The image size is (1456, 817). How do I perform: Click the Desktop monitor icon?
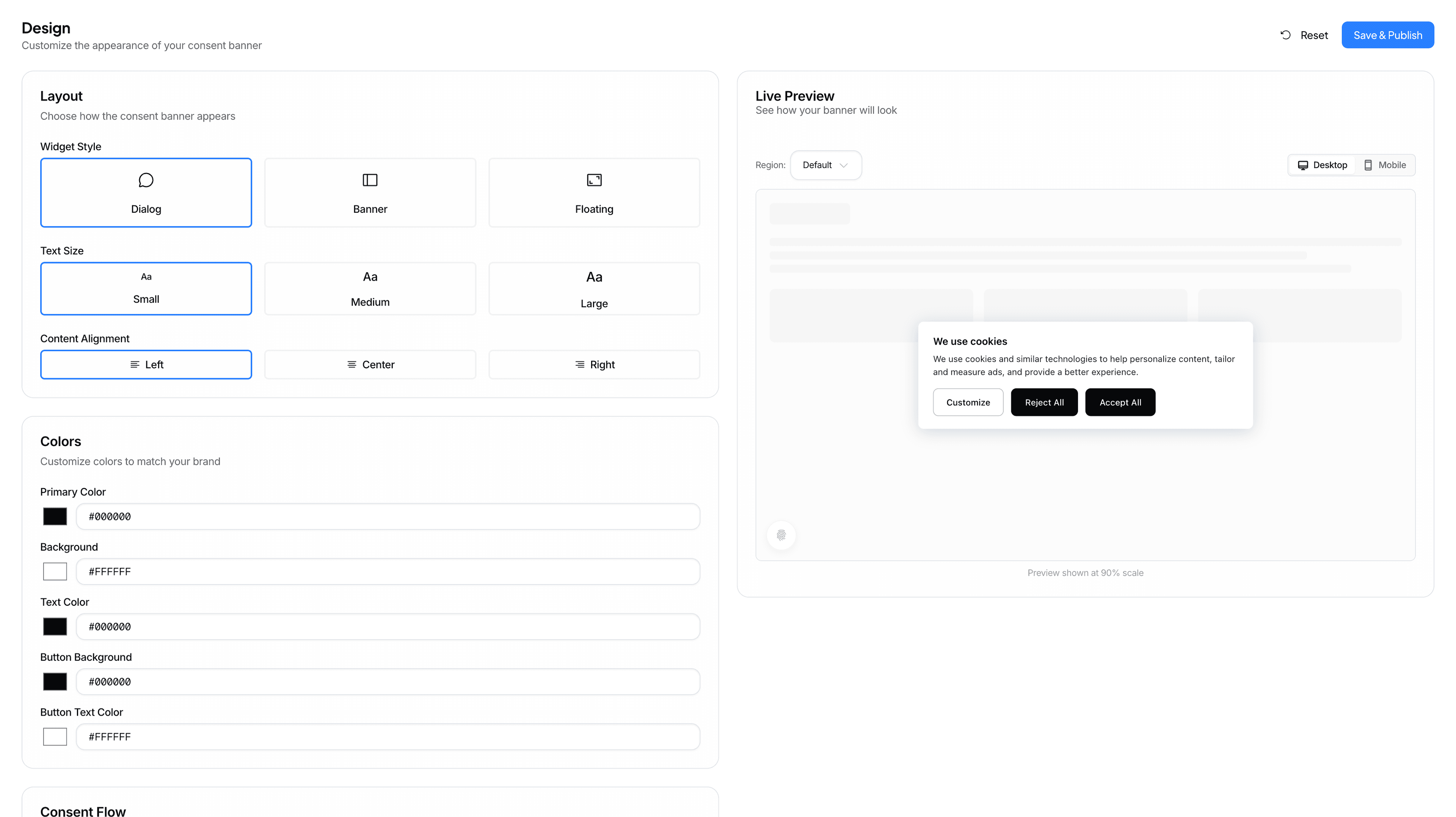(x=1303, y=165)
